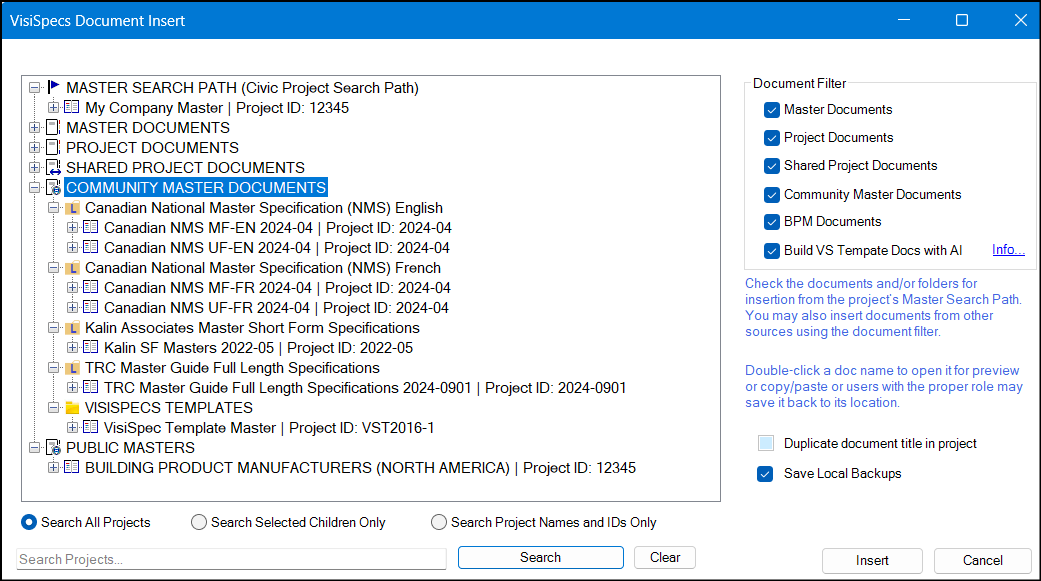The width and height of the screenshot is (1041, 581).
Task: Select Search Selected Children Only radio button
Action: pyautogui.click(x=199, y=522)
